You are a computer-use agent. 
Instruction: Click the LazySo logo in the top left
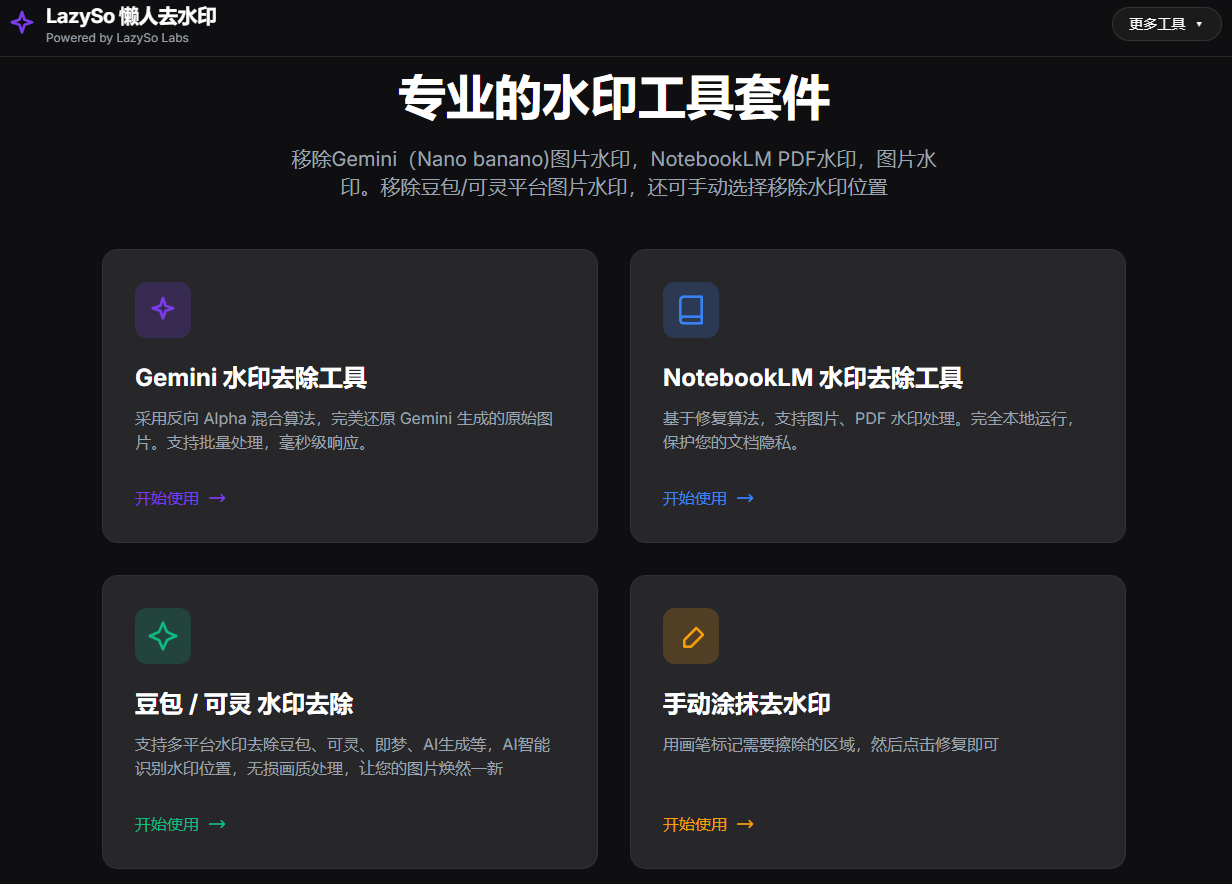tap(22, 22)
